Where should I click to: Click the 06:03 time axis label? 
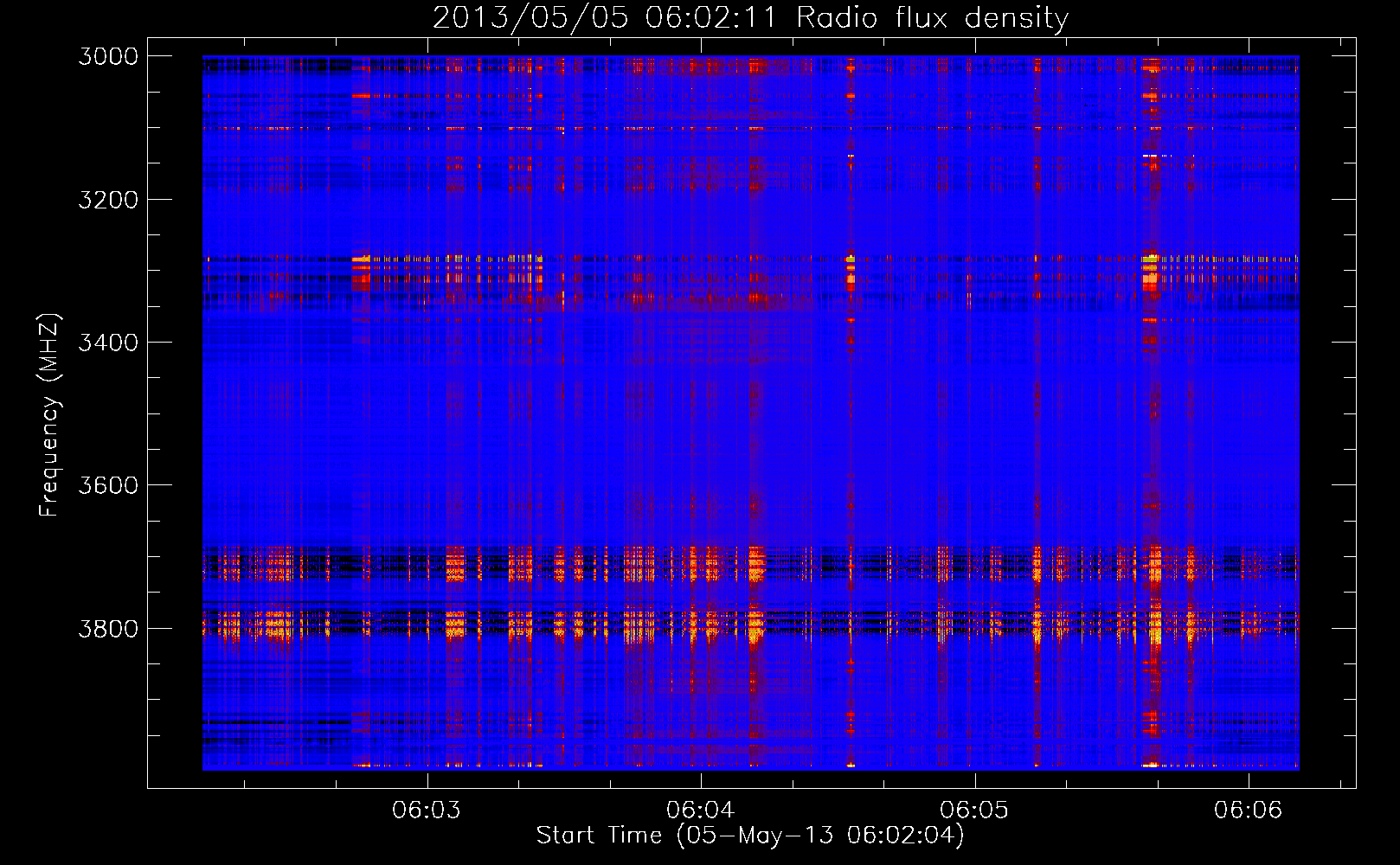[x=427, y=810]
